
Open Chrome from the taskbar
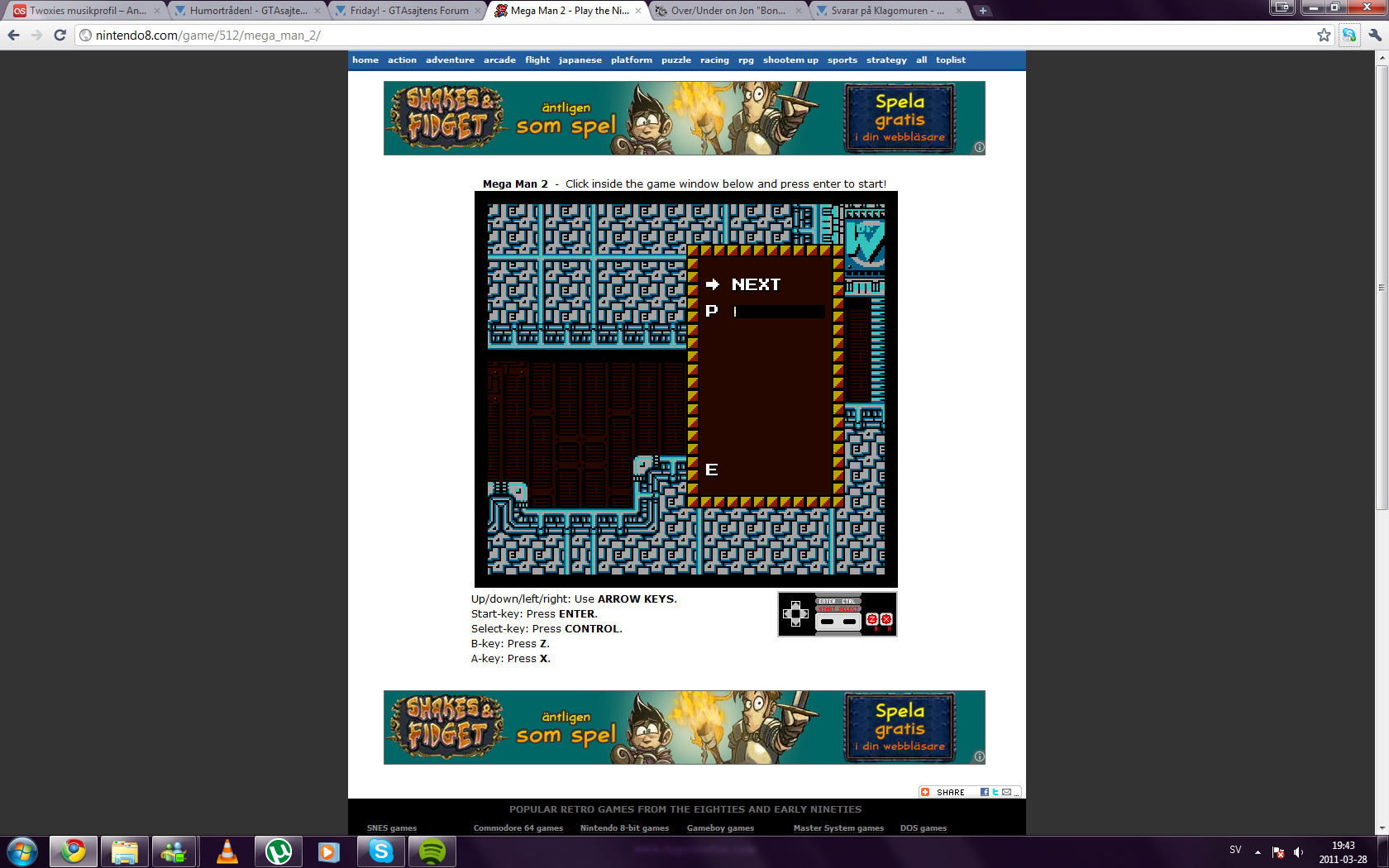[74, 851]
